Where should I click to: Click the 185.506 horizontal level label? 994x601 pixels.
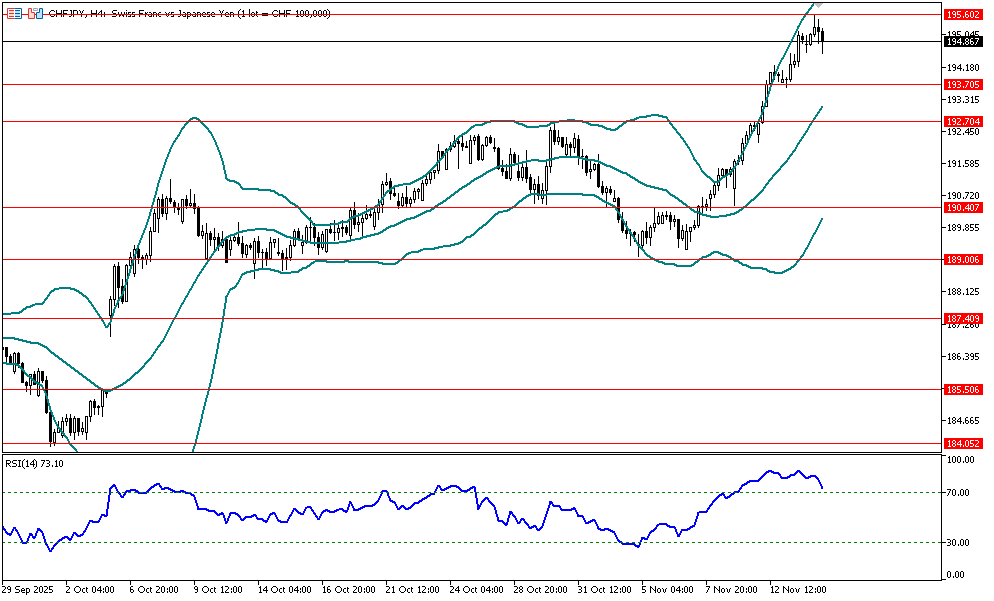[961, 389]
